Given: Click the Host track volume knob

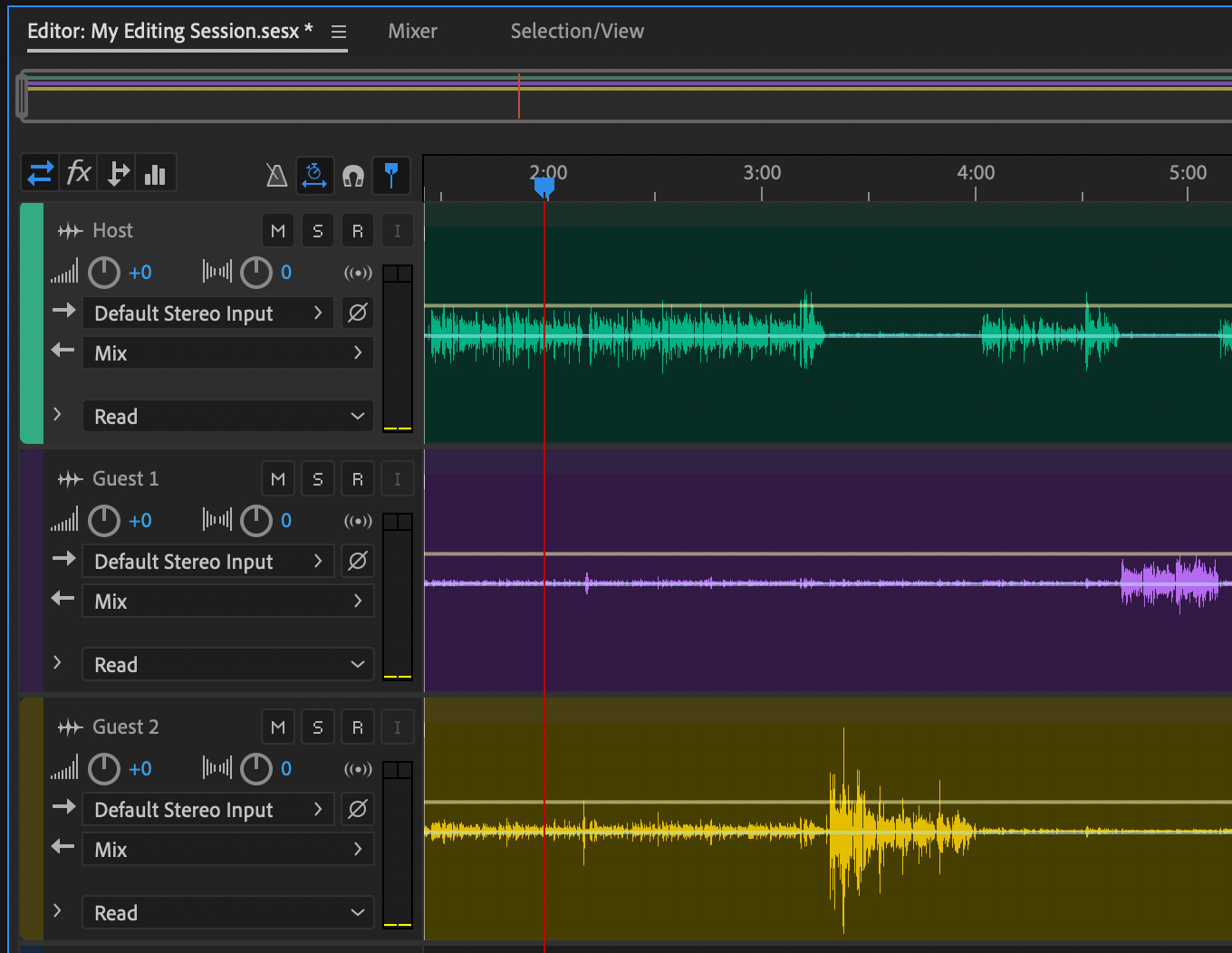Looking at the screenshot, I should pos(104,272).
